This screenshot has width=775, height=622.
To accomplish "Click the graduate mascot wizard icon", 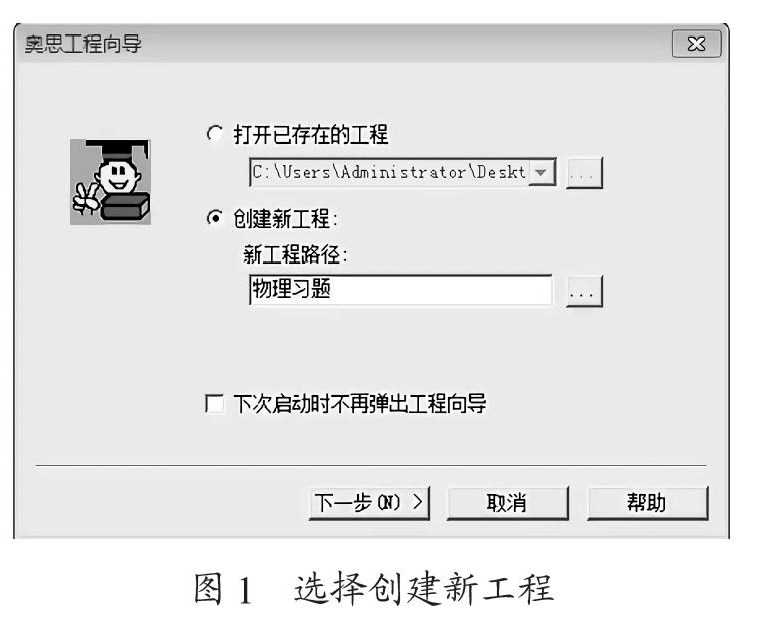I will (x=110, y=182).
